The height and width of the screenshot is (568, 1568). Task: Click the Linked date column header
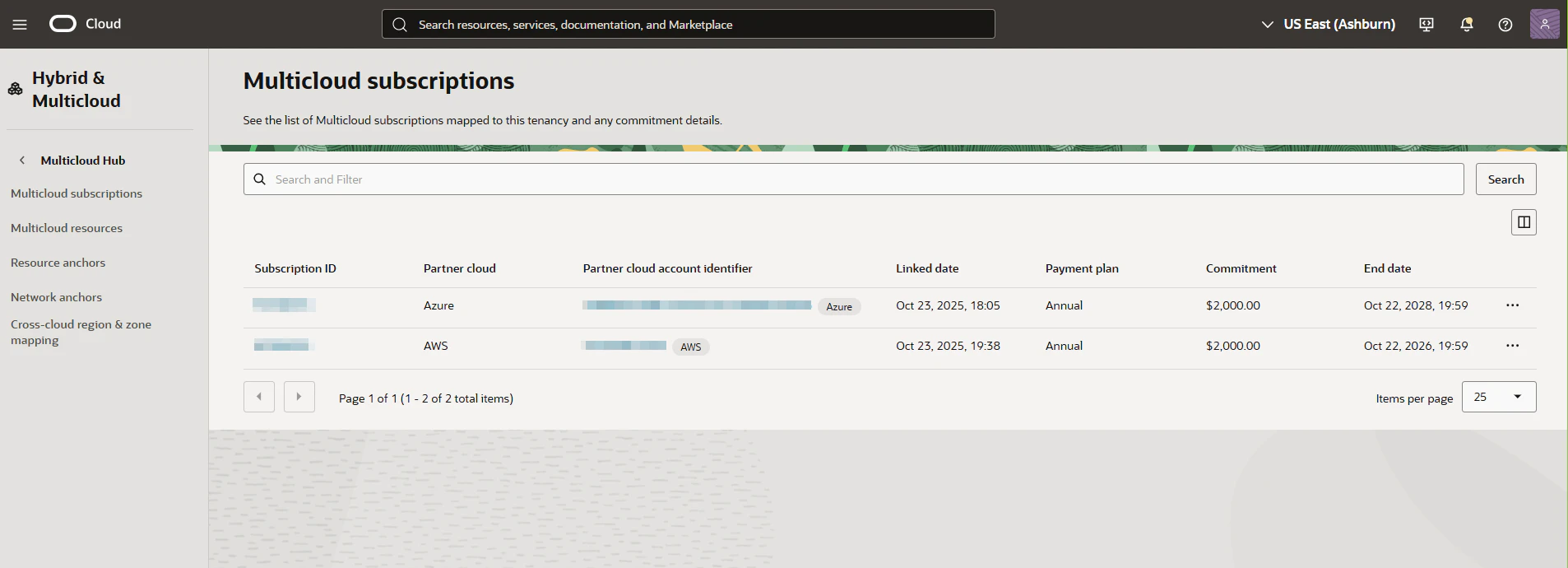coord(927,268)
